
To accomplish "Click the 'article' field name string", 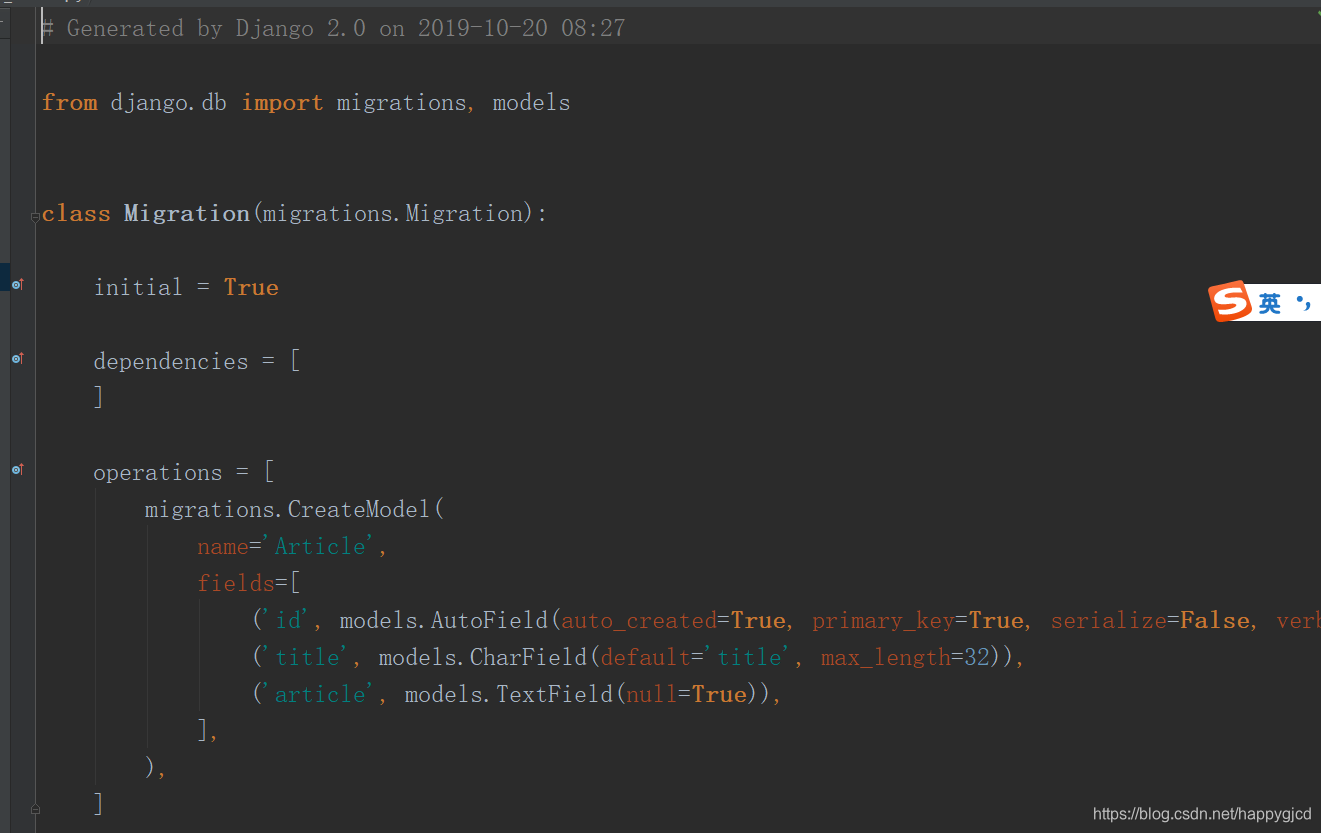I will [321, 695].
